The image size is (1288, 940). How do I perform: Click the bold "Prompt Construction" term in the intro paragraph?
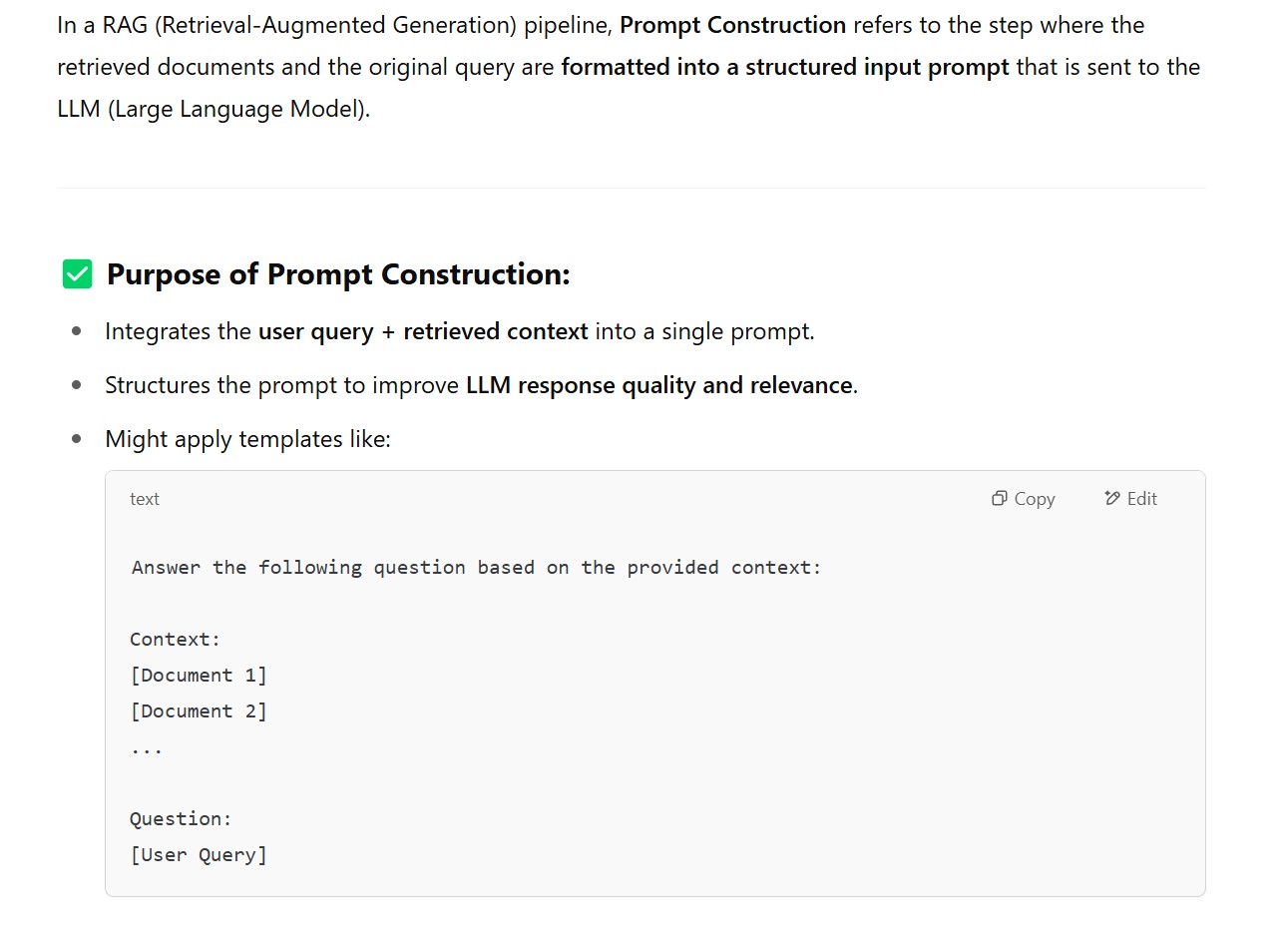(x=732, y=25)
